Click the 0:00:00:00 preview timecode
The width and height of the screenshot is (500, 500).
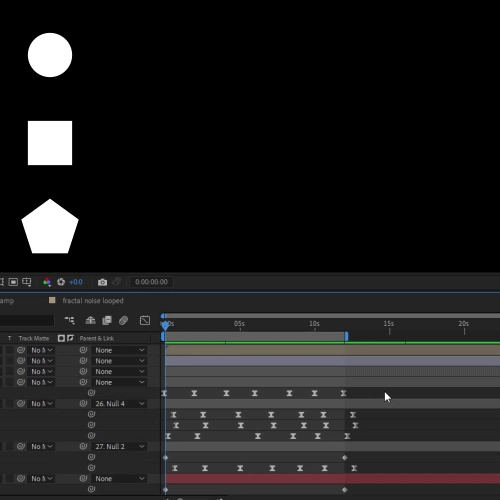coord(151,282)
